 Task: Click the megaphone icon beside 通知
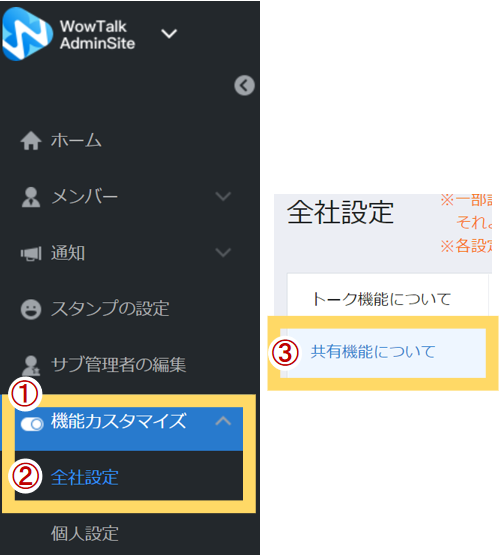[31, 253]
